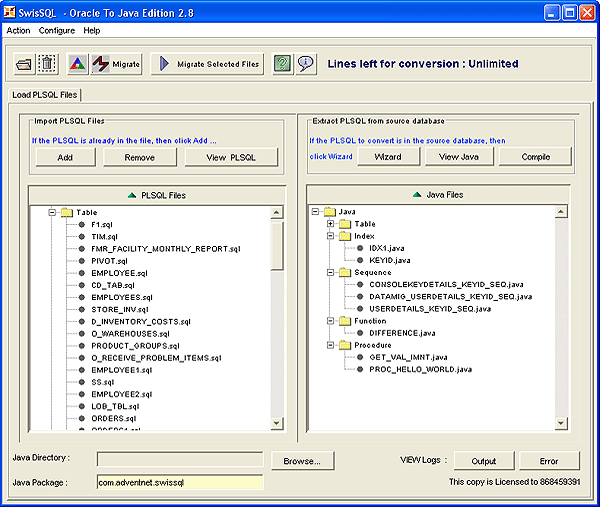This screenshot has width=600, height=507.
Task: Launch the Wizard button
Action: pos(388,157)
